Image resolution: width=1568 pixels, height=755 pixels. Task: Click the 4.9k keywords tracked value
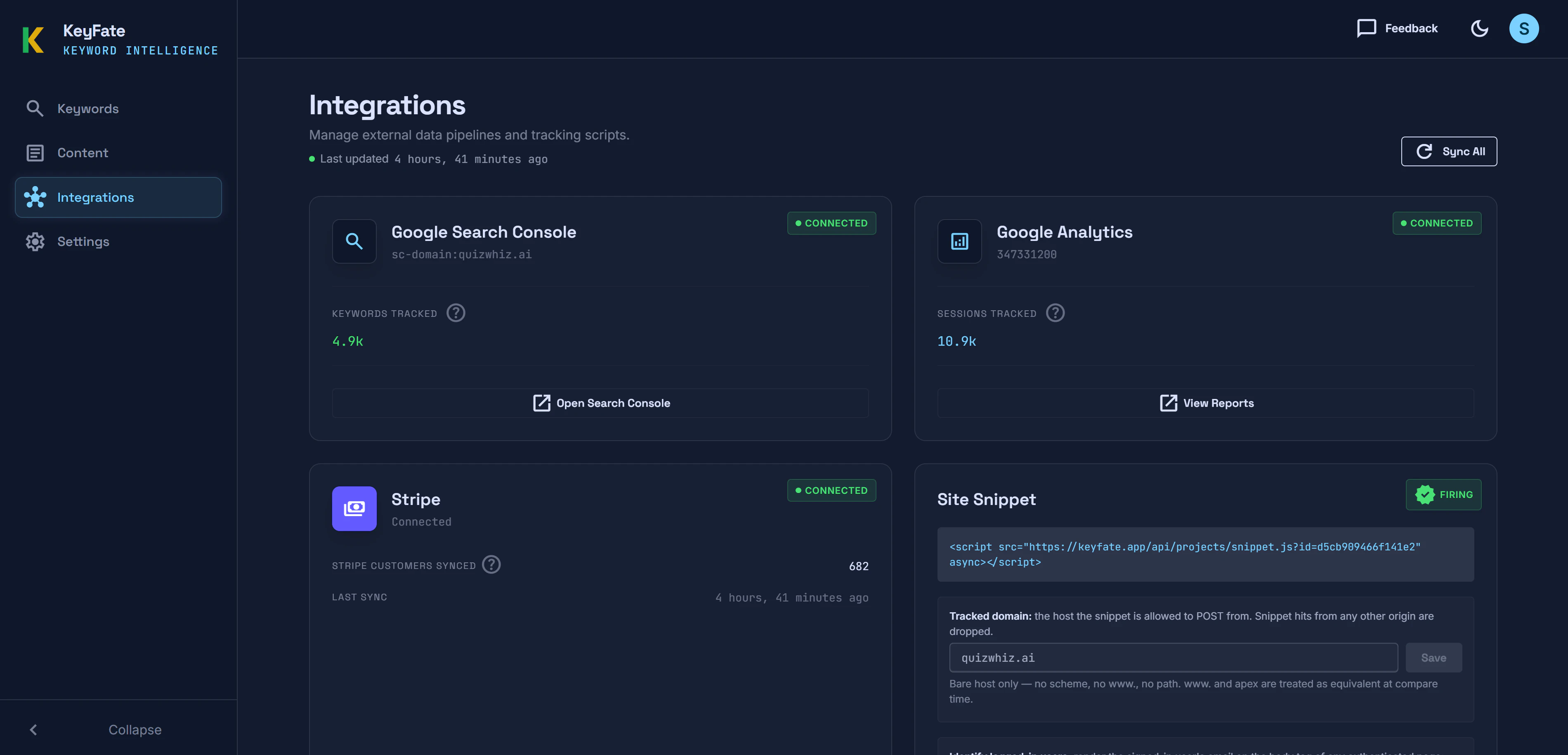click(x=347, y=341)
